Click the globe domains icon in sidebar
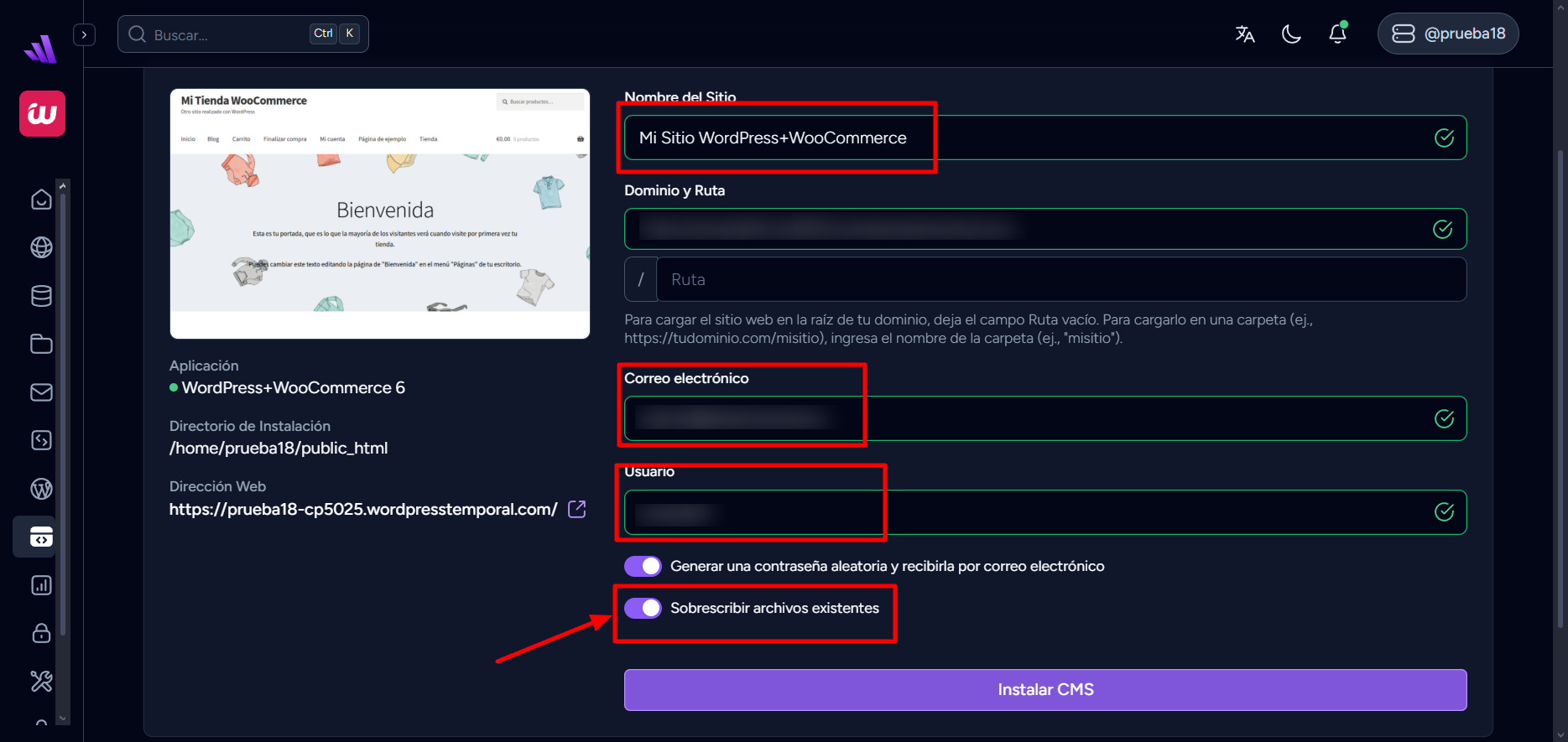This screenshot has height=742, width=1568. coord(41,247)
